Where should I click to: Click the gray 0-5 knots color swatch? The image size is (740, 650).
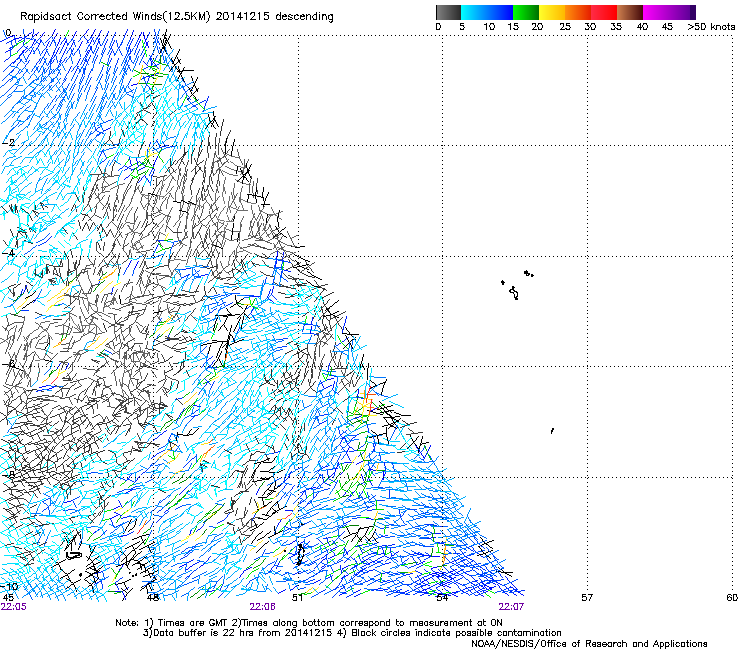pos(448,12)
